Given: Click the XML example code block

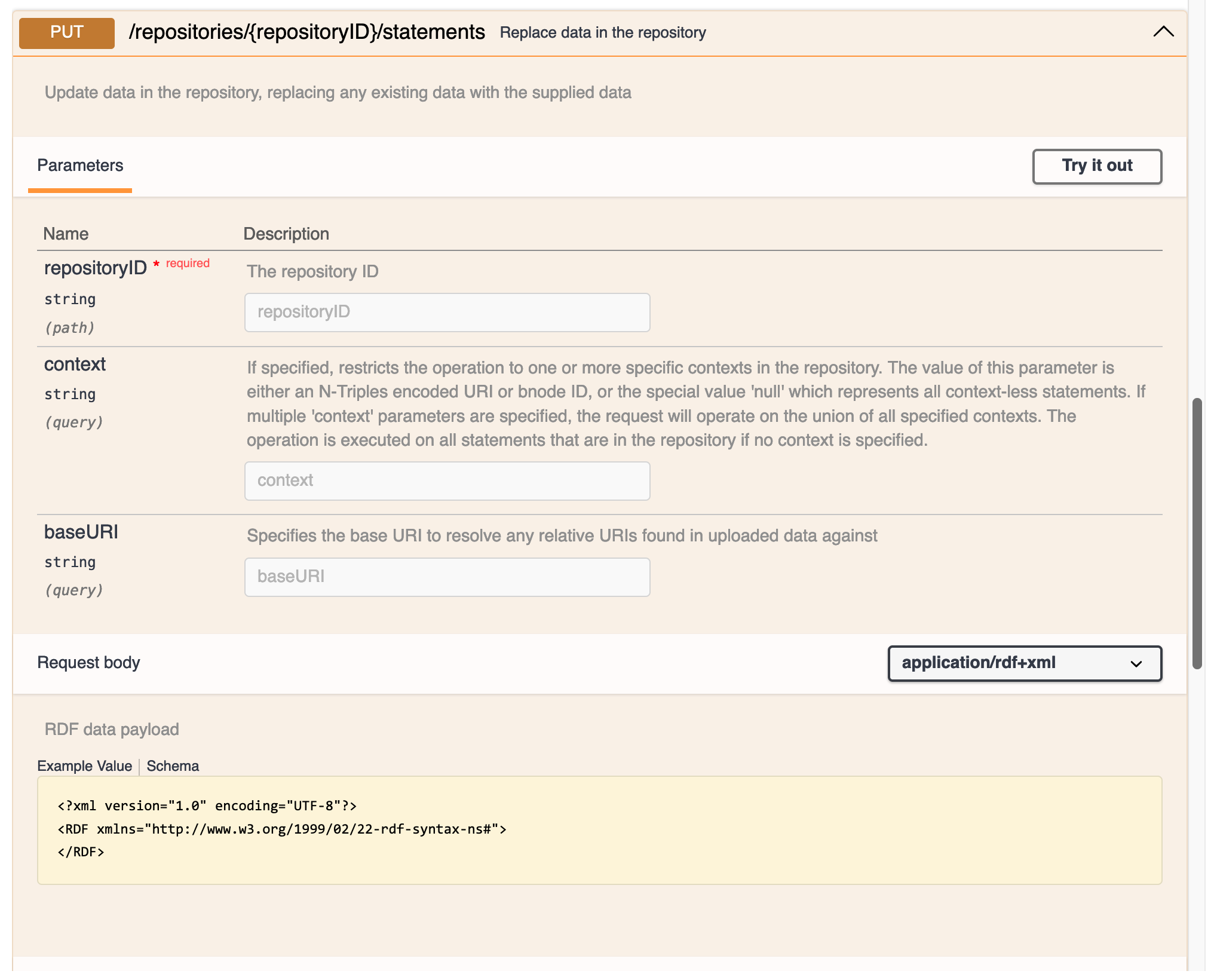Looking at the screenshot, I should click(599, 829).
